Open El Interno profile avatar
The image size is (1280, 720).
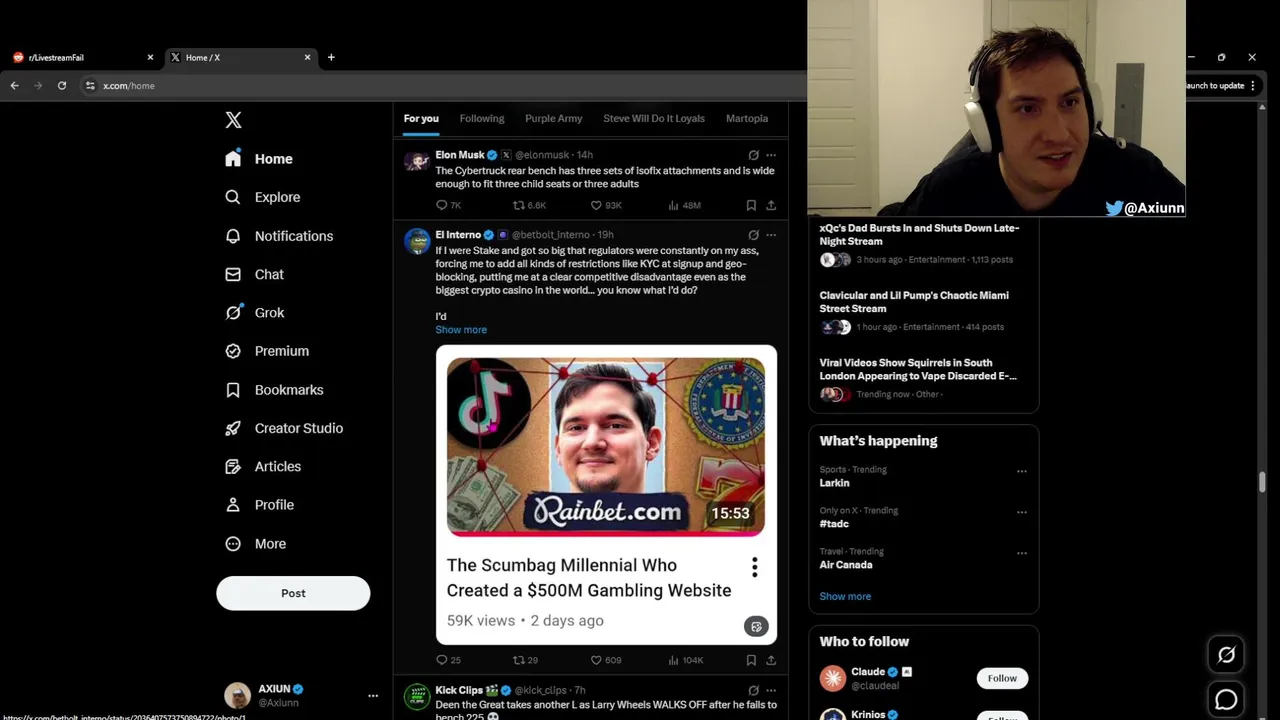click(x=417, y=242)
